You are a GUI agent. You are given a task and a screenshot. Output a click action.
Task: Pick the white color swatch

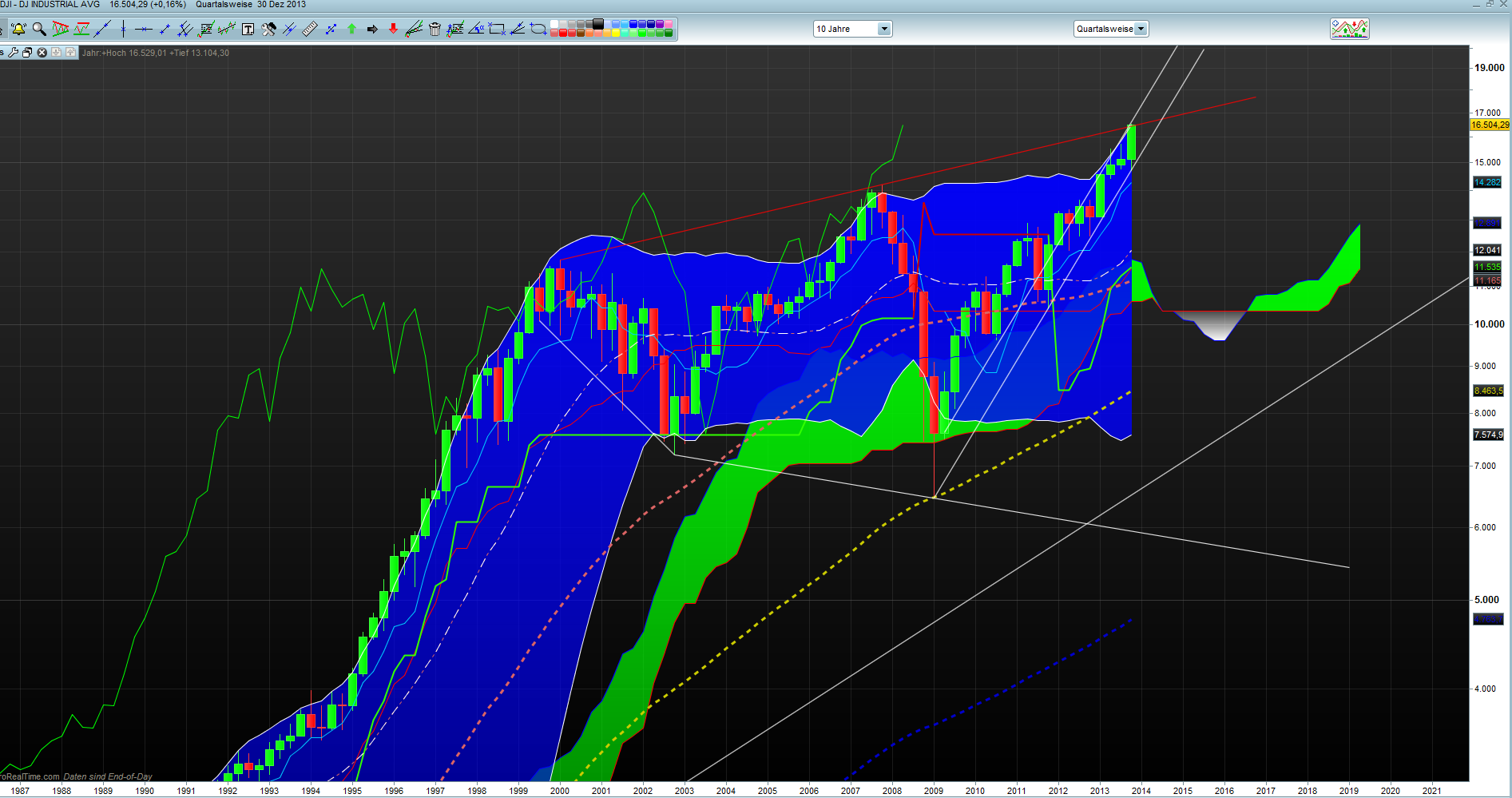(556, 25)
